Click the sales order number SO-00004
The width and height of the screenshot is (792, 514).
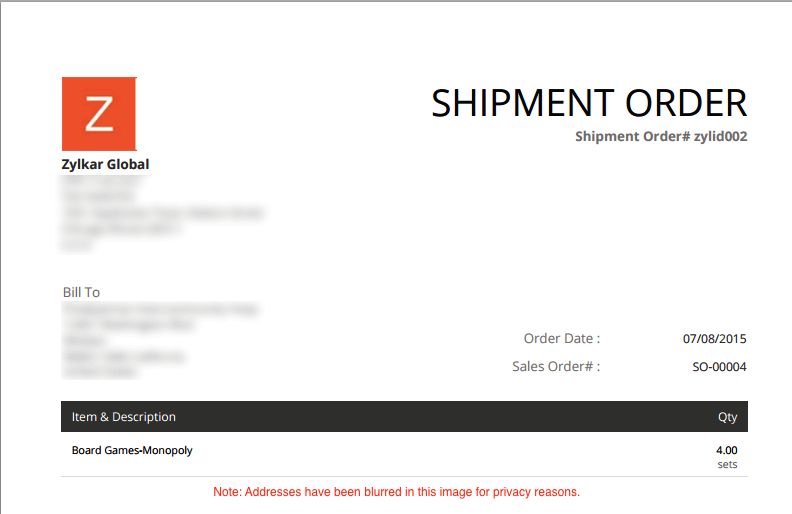[719, 367]
